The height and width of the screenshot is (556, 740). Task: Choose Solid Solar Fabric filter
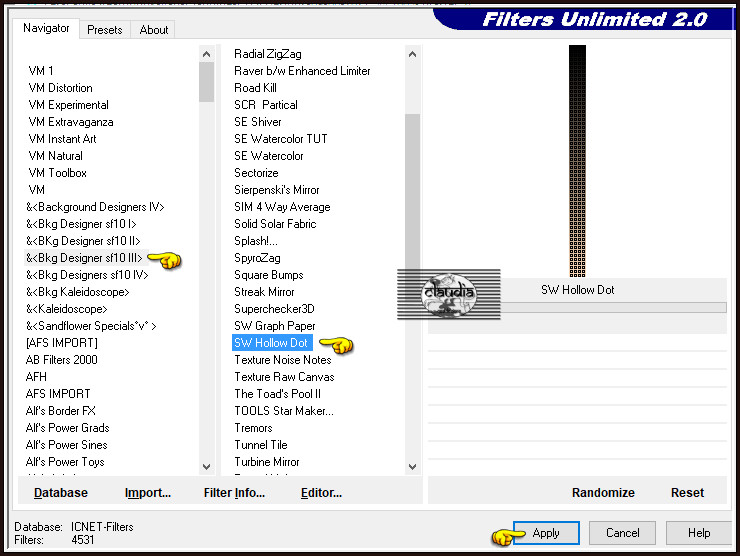tap(275, 224)
